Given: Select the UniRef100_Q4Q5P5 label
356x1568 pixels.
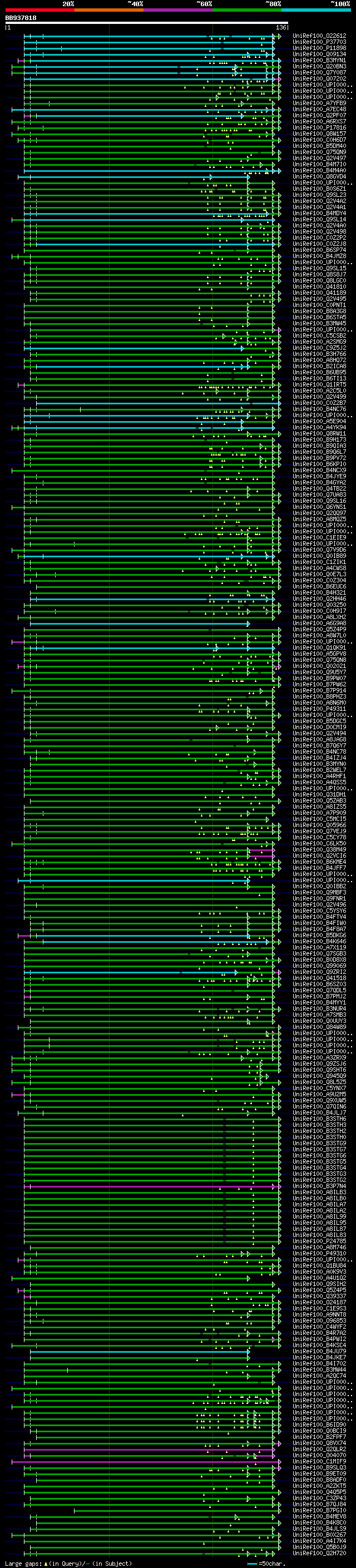Looking at the screenshot, I should pos(319,1493).
